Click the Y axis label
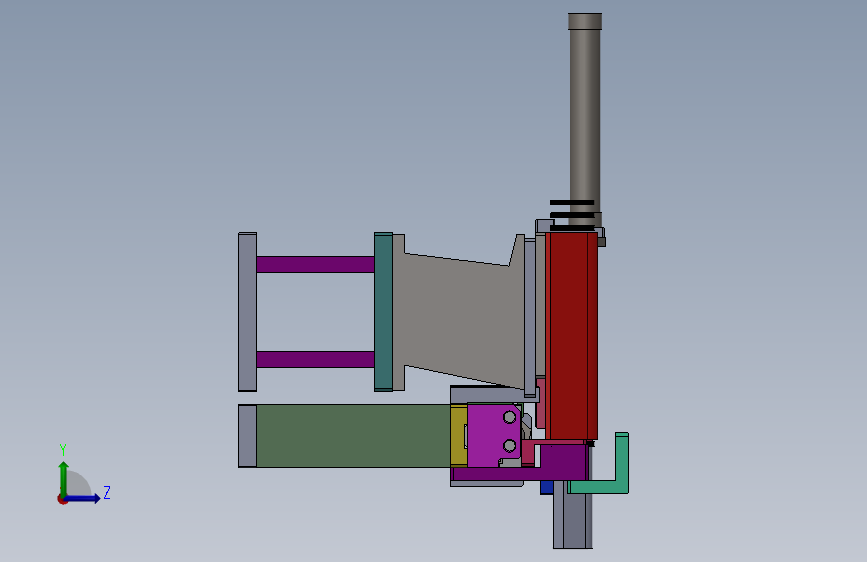 click(62, 449)
